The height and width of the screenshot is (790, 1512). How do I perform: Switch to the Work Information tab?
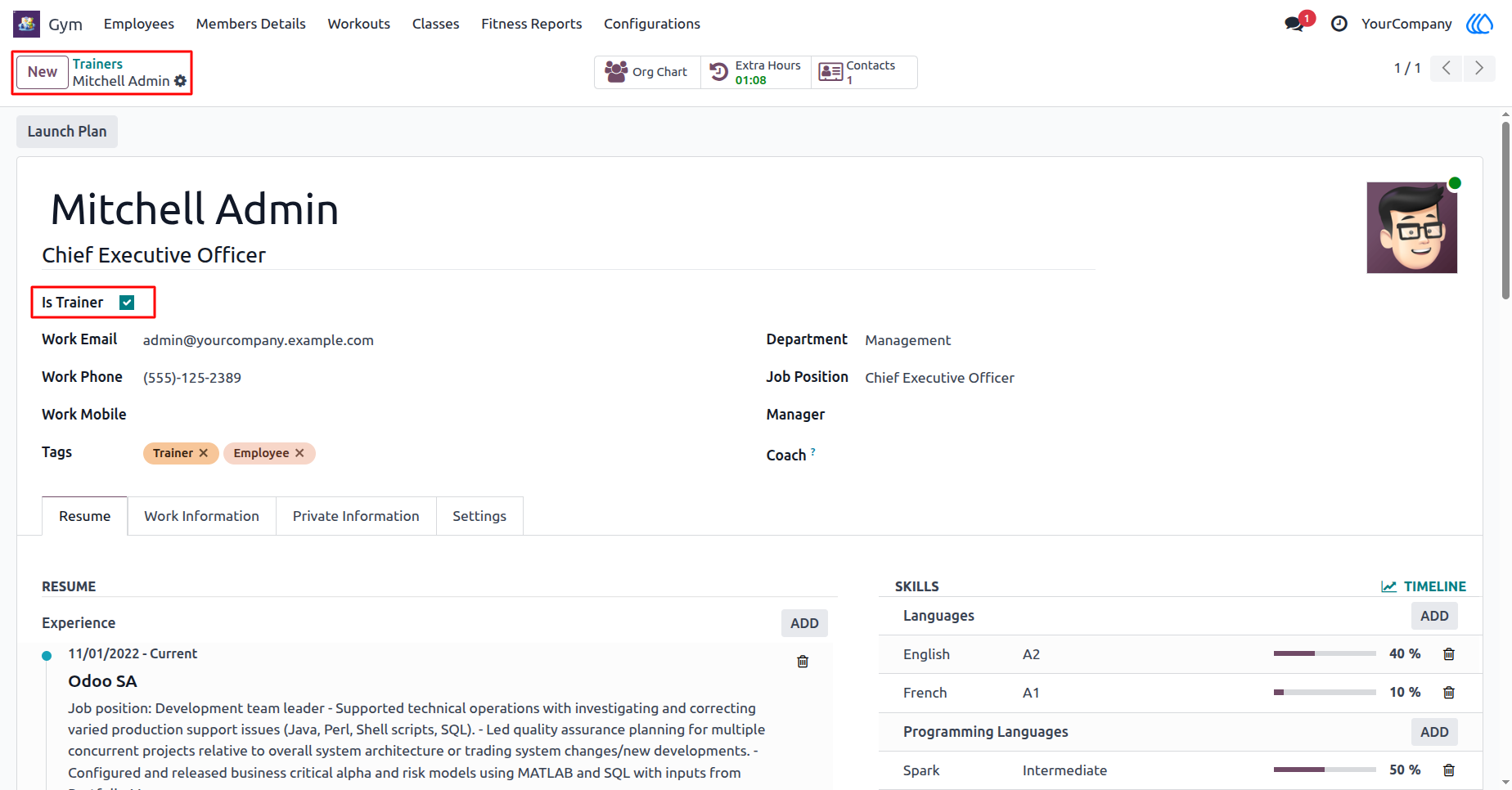pos(202,516)
